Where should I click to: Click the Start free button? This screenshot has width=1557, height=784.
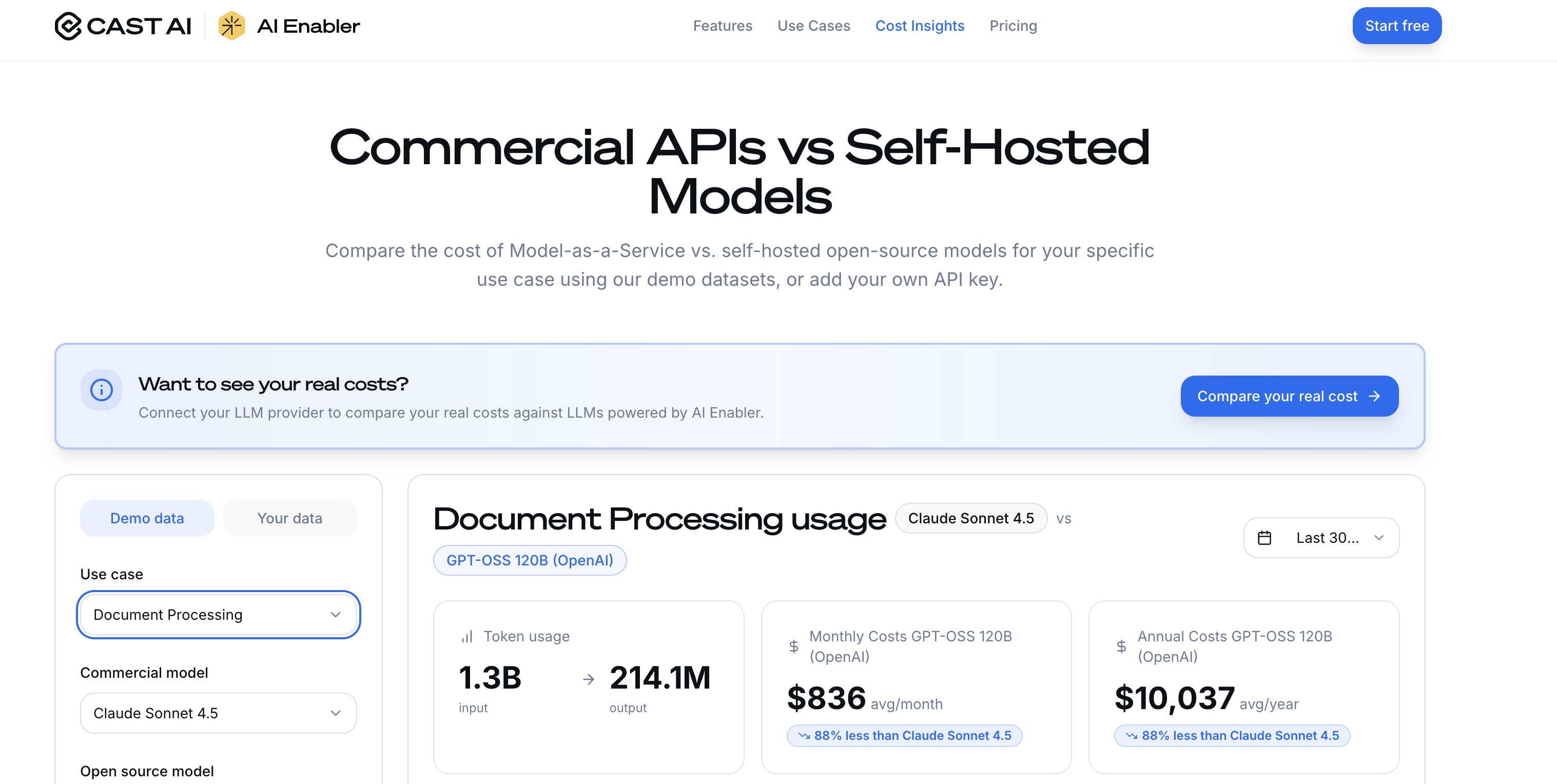click(1397, 25)
